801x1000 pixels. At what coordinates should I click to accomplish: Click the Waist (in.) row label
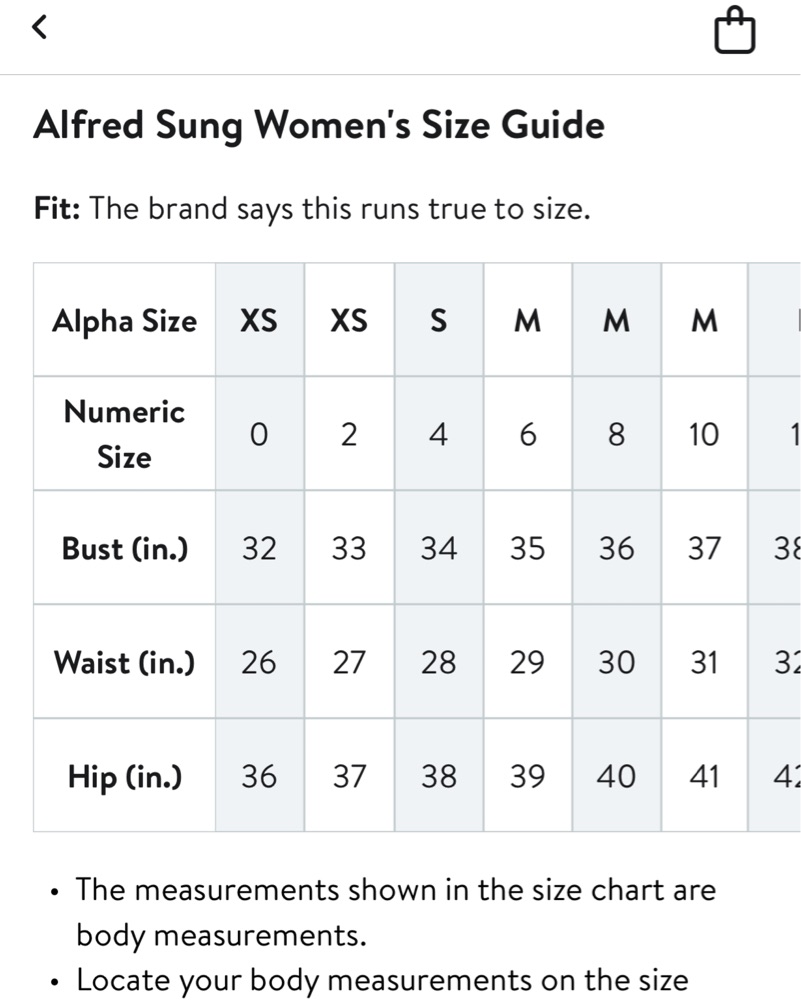point(124,661)
